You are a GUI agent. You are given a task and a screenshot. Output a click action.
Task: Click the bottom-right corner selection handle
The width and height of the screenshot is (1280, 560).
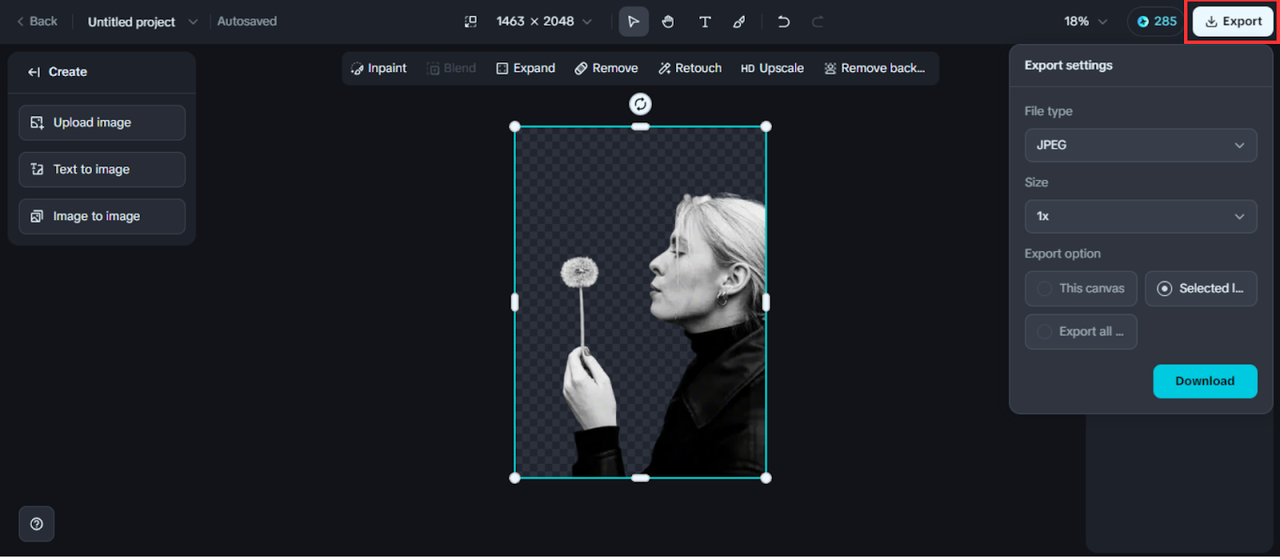[x=766, y=478]
